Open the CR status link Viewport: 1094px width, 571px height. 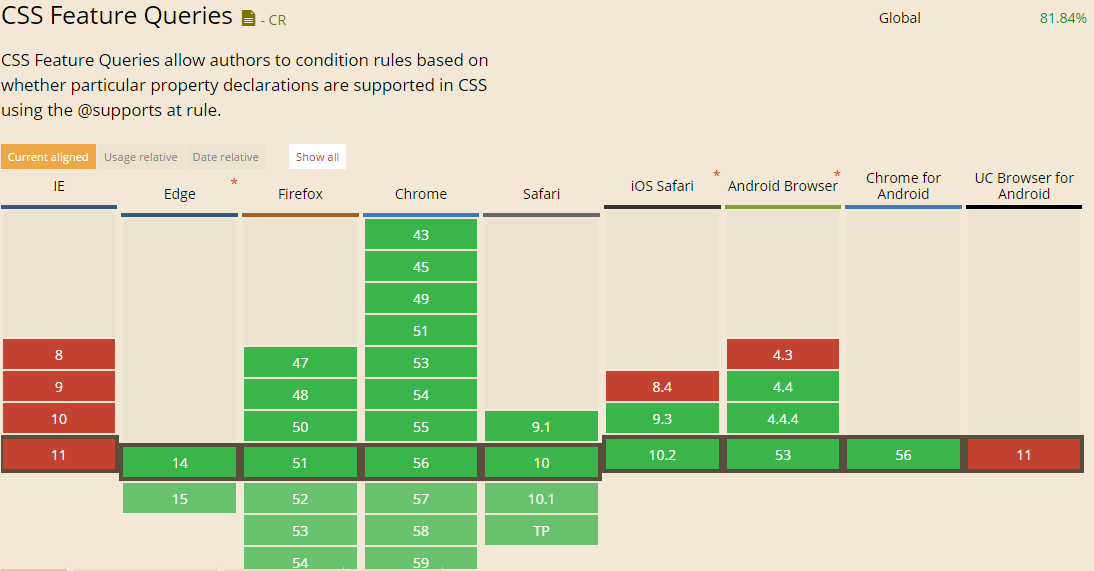(x=273, y=20)
